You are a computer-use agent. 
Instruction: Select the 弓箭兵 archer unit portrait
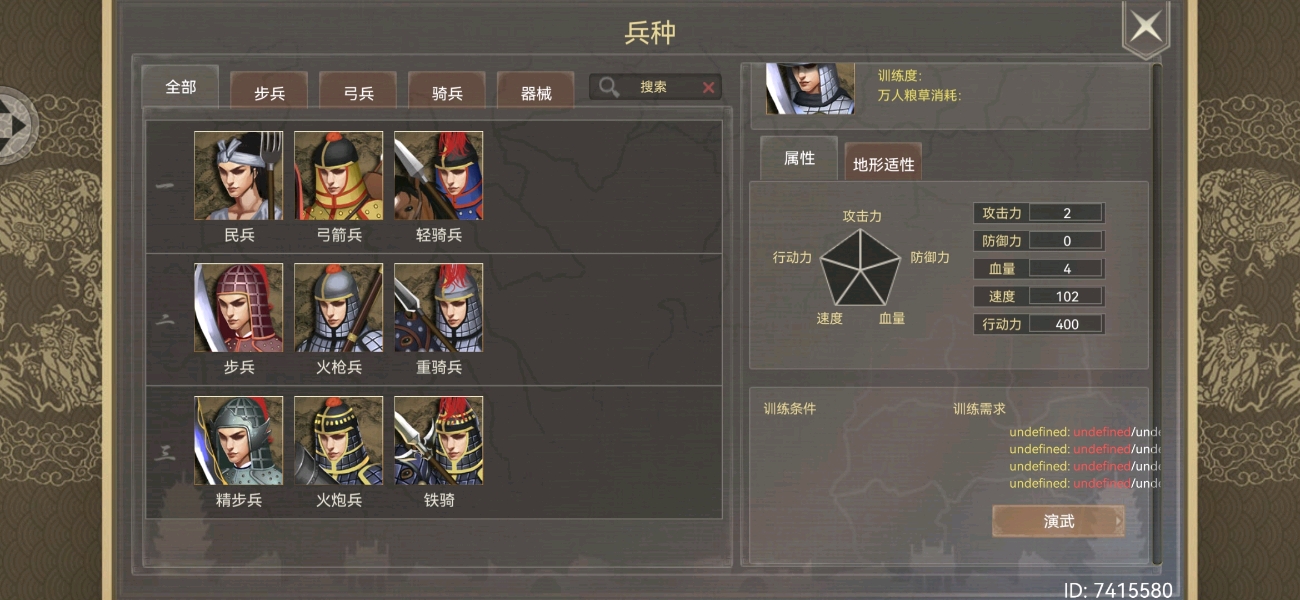[x=338, y=175]
